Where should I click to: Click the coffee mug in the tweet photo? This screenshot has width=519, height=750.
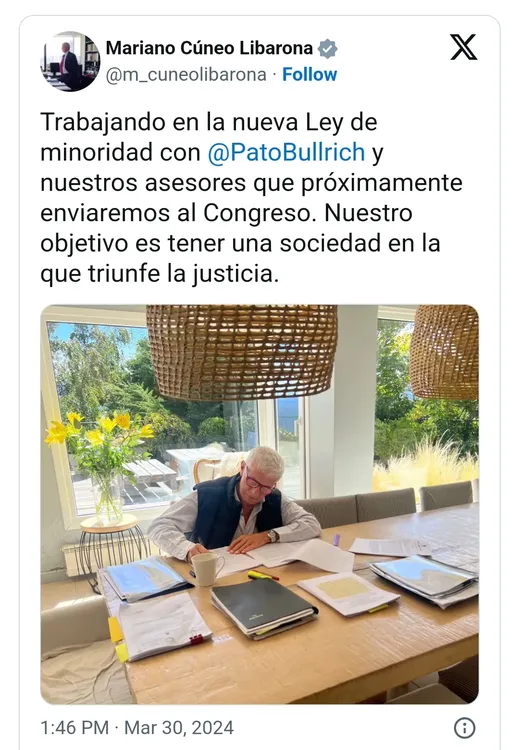click(207, 569)
